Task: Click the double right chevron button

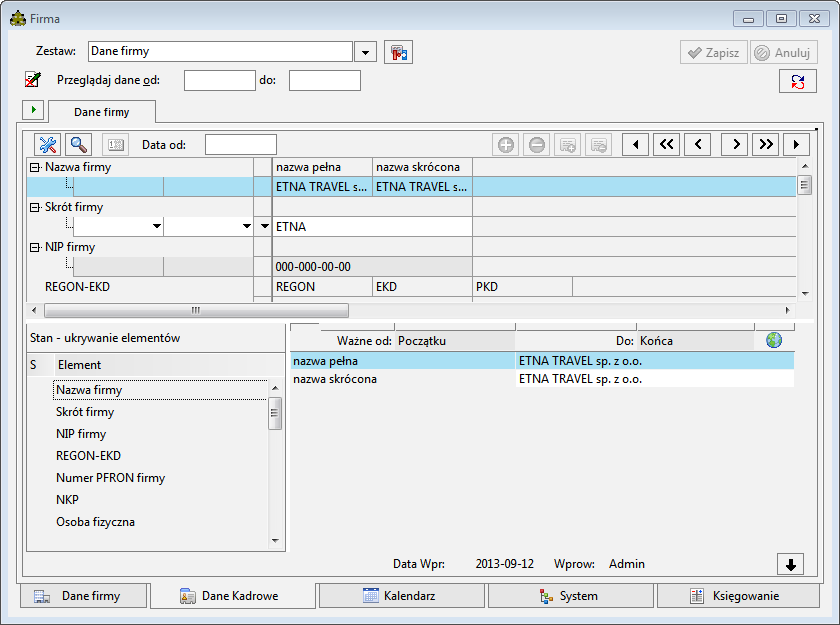Action: [x=766, y=145]
